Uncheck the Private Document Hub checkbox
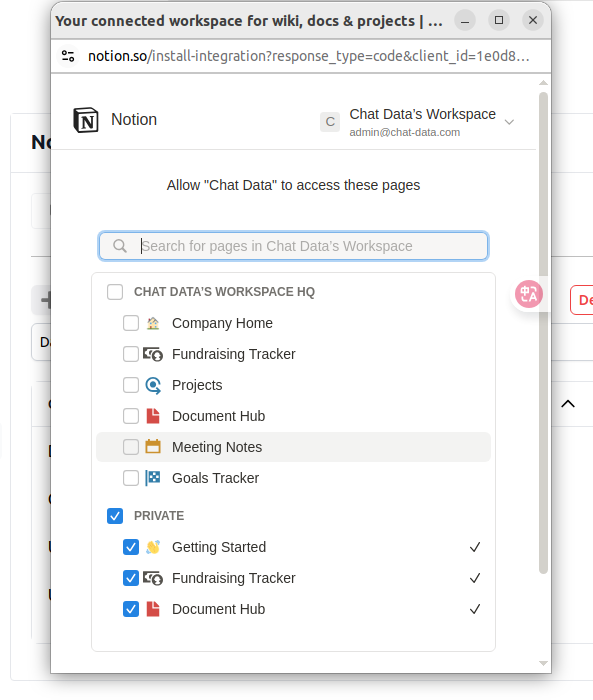The width and height of the screenshot is (593, 700). point(131,609)
